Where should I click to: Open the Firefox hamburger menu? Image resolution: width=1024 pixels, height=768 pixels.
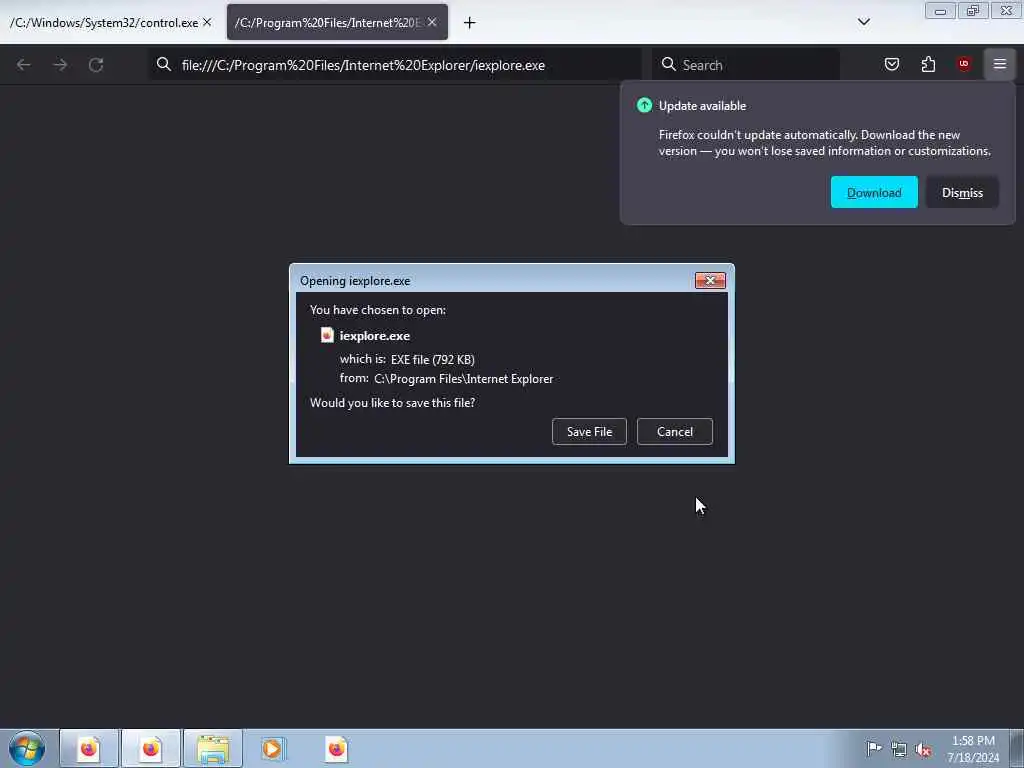999,64
